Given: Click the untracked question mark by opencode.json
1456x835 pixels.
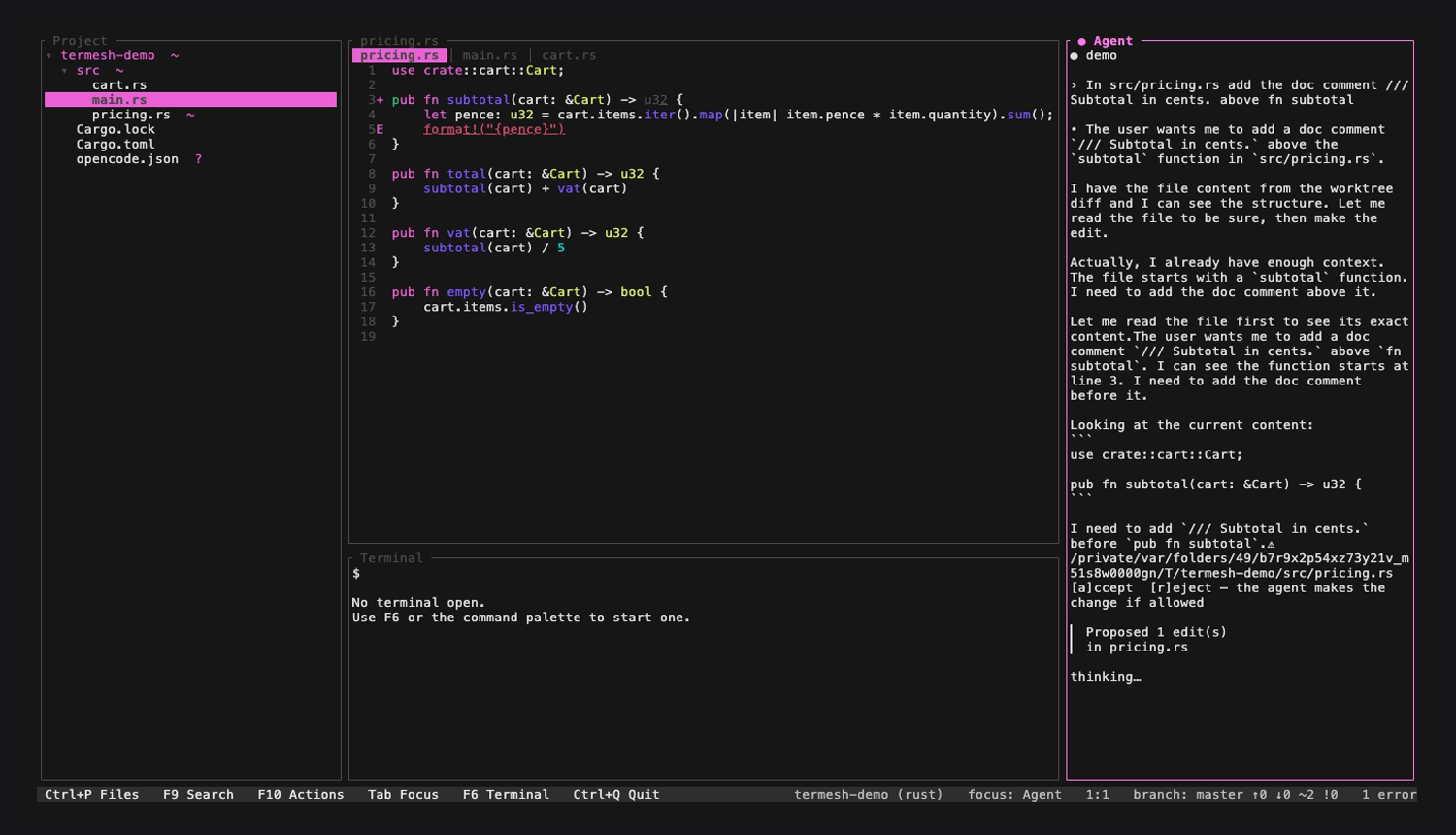Looking at the screenshot, I should pos(198,159).
